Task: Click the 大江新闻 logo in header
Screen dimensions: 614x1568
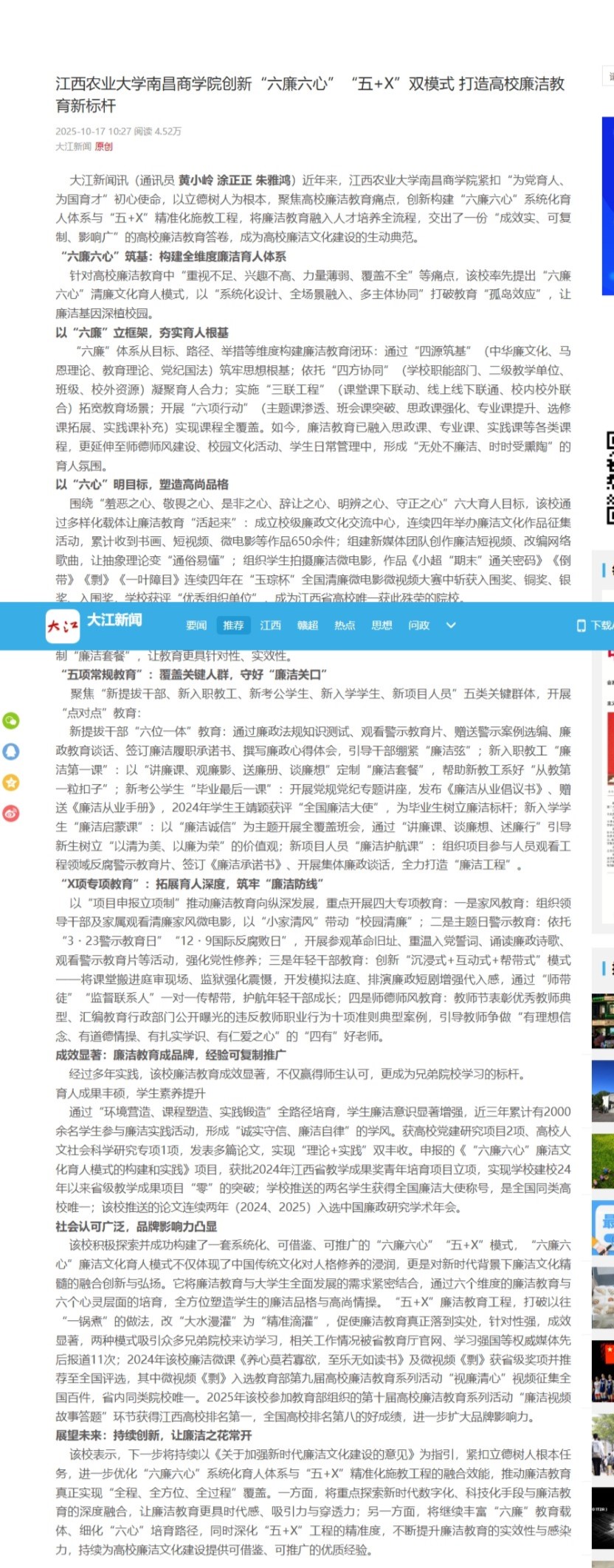Action: [x=93, y=625]
